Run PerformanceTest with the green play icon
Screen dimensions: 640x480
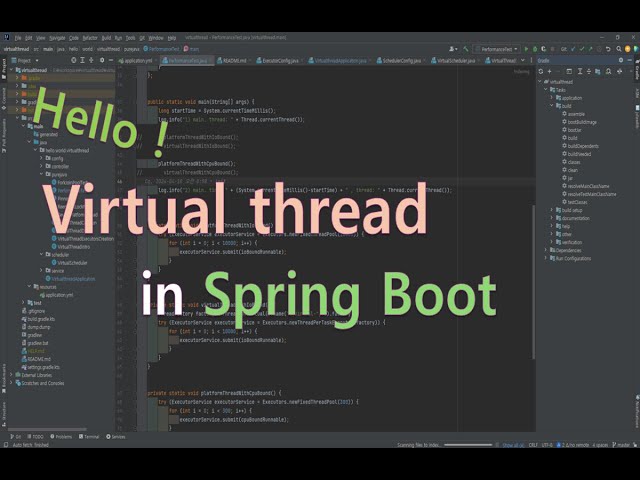(526, 49)
